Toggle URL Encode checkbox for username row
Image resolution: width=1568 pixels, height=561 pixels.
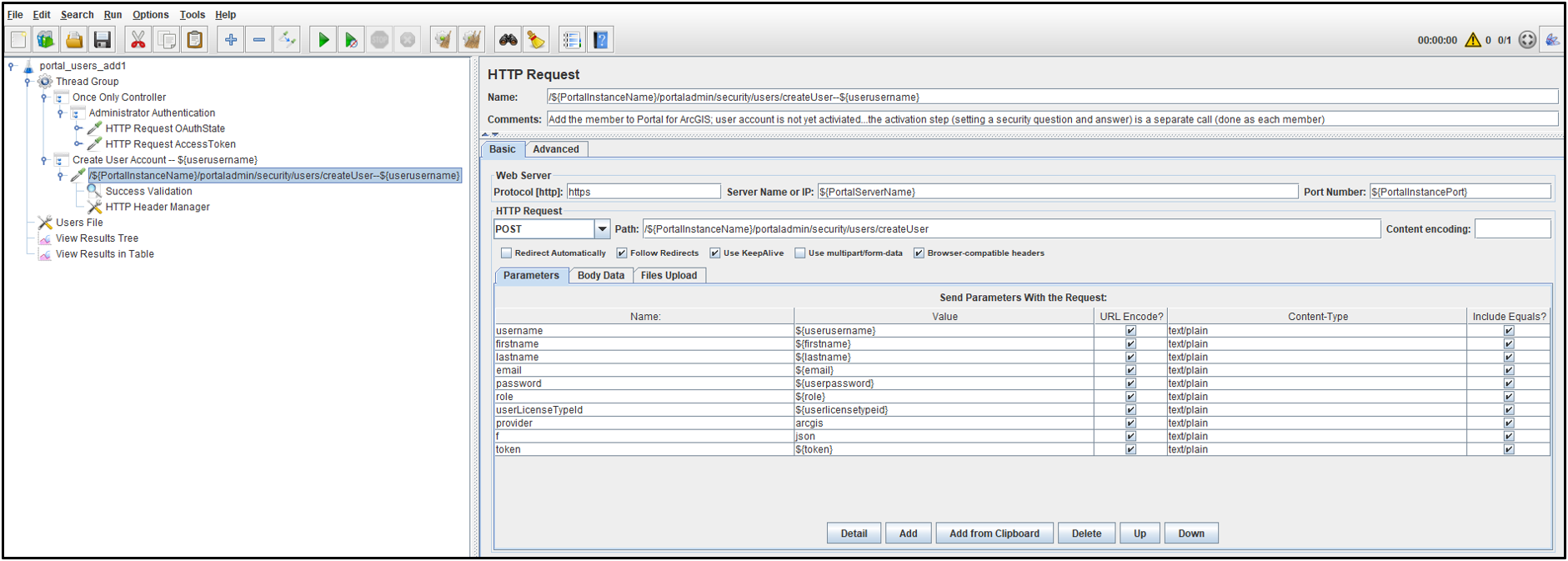1130,331
